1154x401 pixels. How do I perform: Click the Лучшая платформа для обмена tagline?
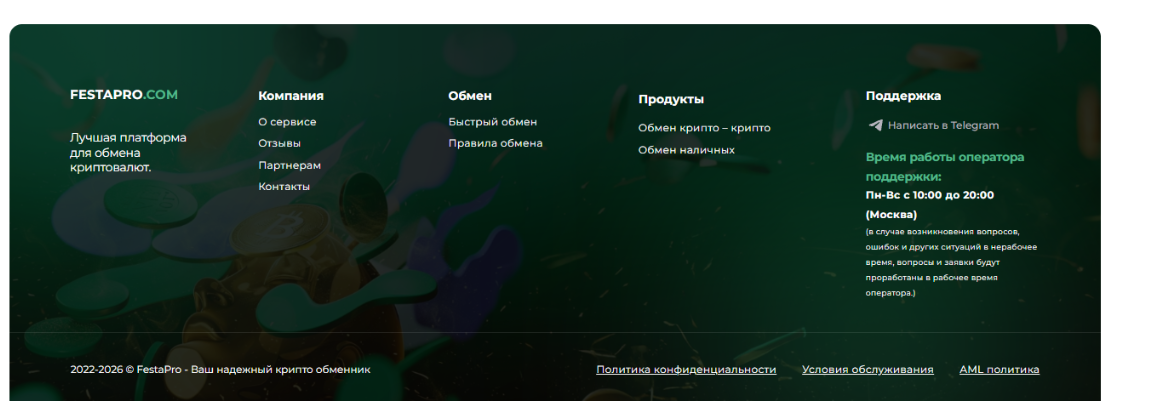128,153
